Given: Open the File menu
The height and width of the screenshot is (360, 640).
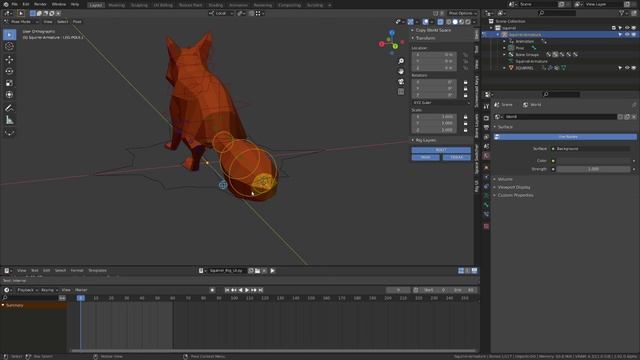Looking at the screenshot, I should [15, 4].
